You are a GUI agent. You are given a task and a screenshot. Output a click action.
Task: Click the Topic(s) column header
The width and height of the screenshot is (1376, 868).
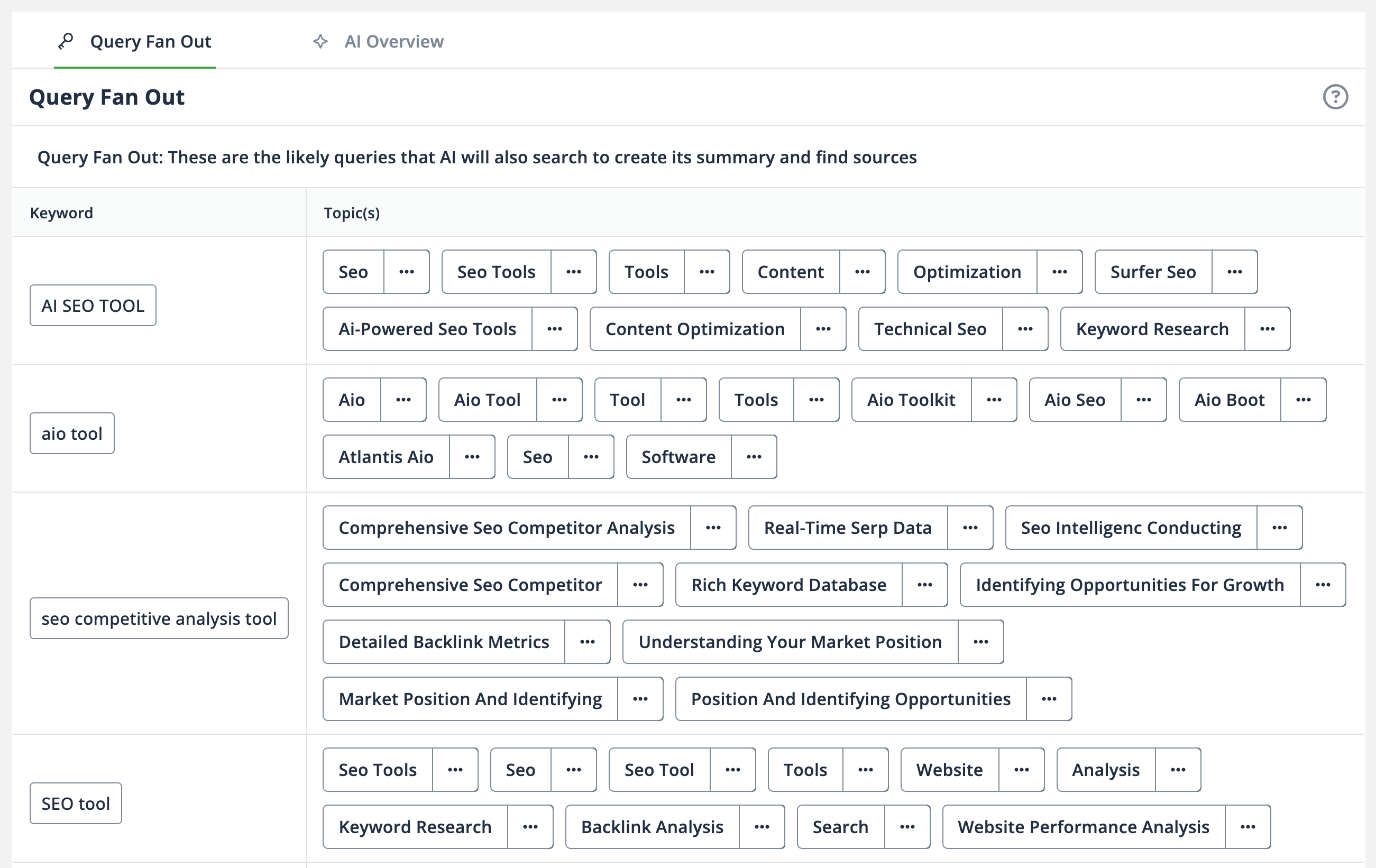(352, 213)
